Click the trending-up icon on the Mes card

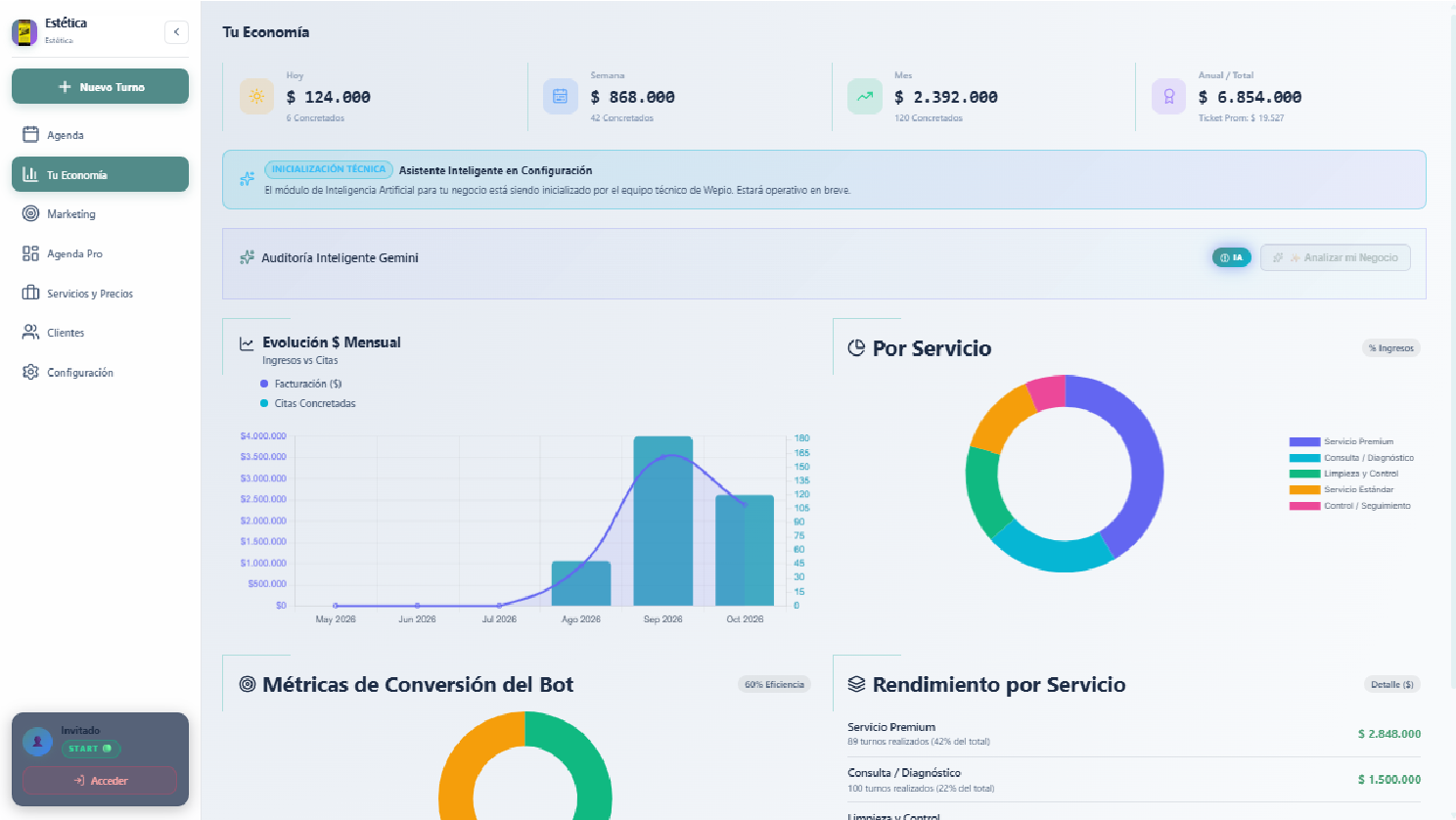tap(864, 97)
